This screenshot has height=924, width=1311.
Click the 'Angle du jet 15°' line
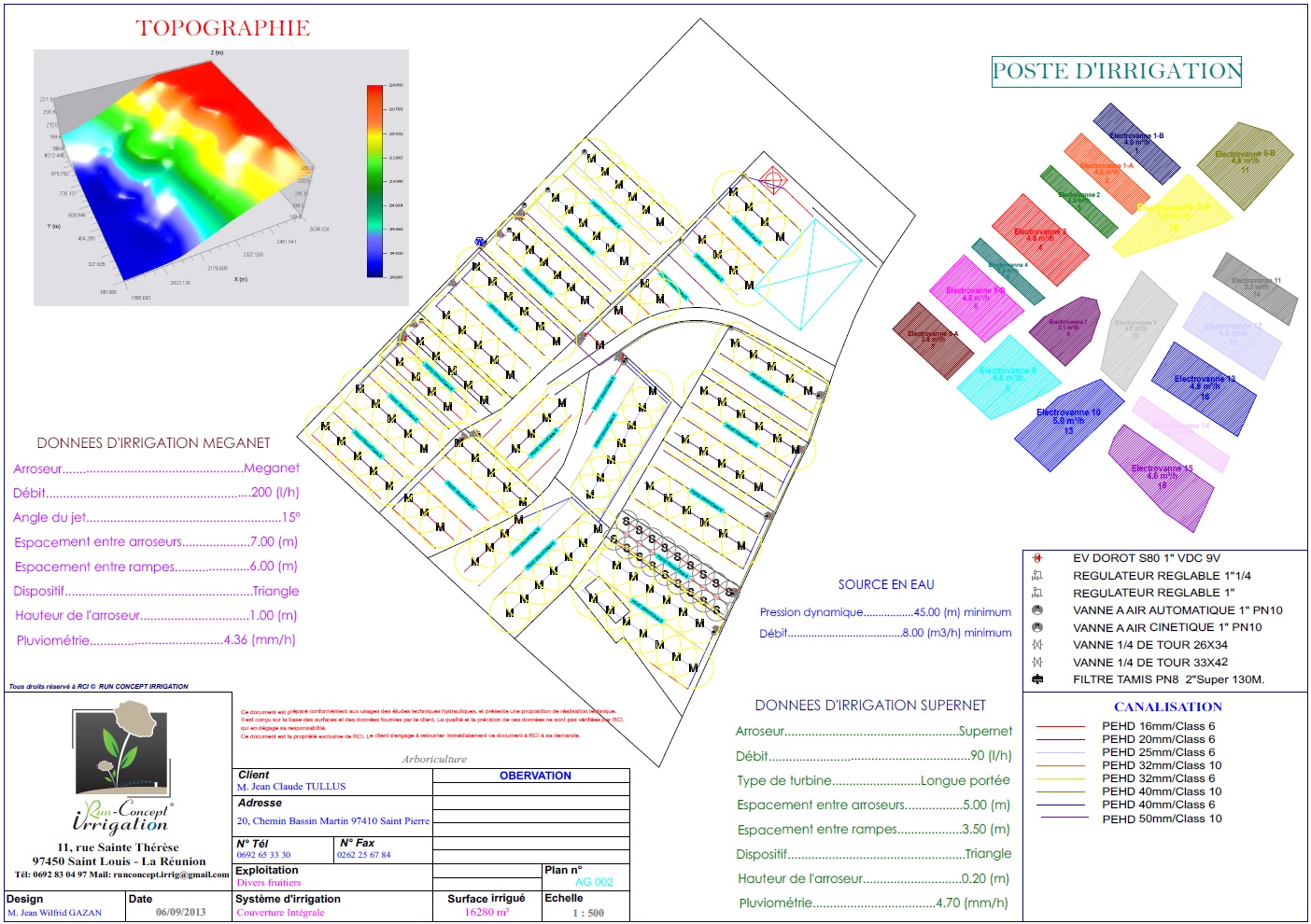point(157,517)
